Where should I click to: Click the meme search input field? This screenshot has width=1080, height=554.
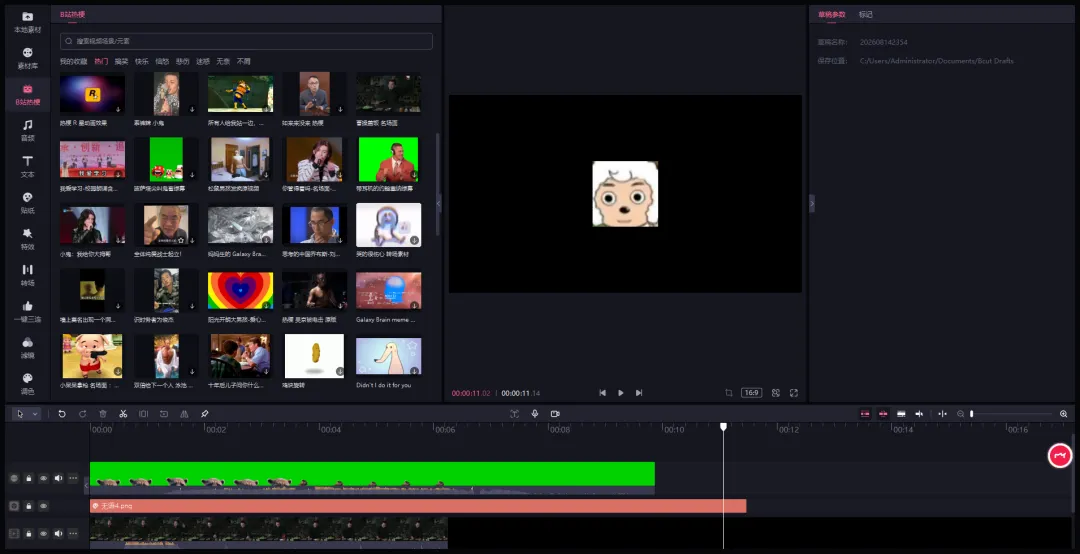click(247, 41)
